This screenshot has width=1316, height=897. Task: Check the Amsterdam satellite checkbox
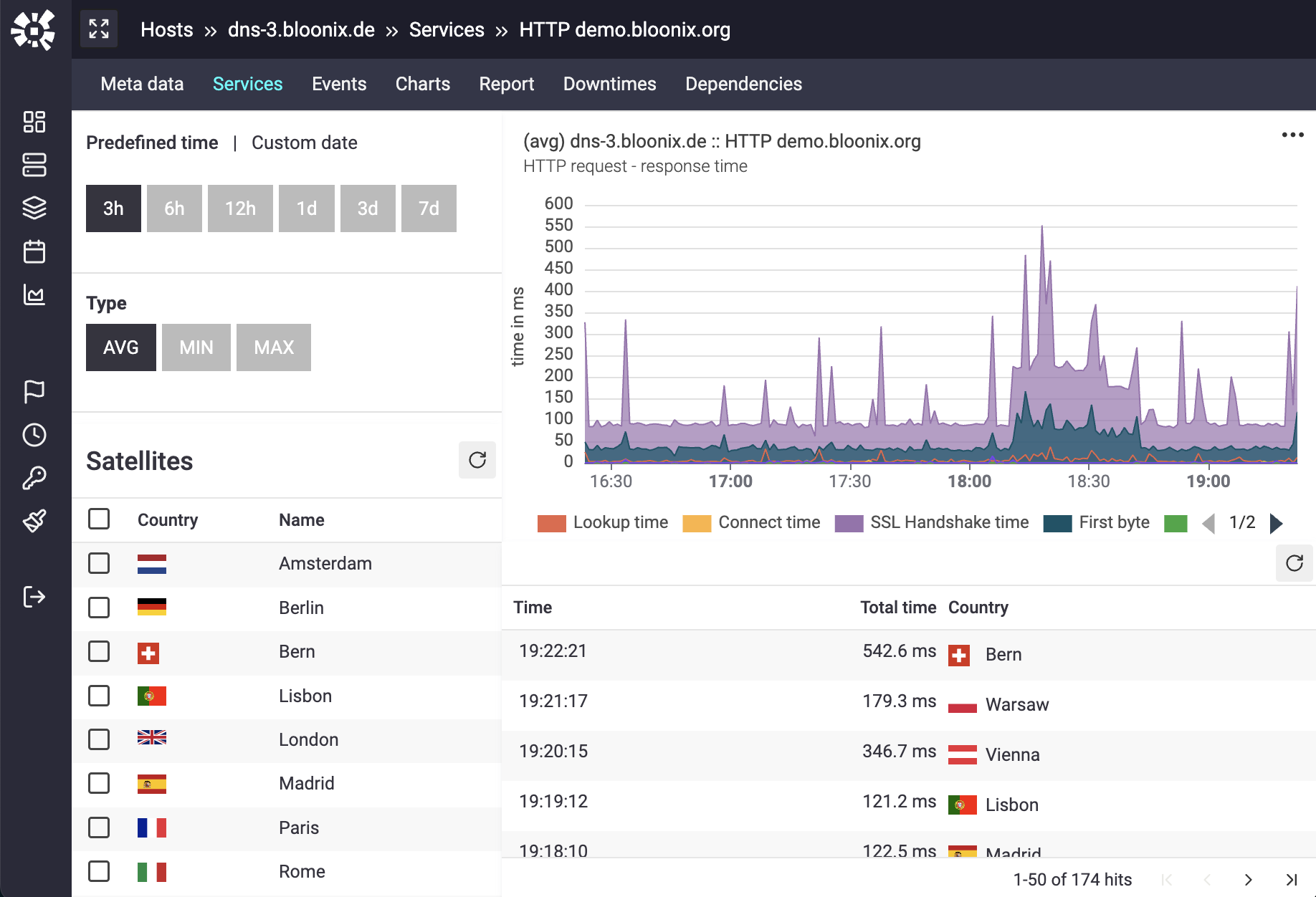[x=99, y=563]
